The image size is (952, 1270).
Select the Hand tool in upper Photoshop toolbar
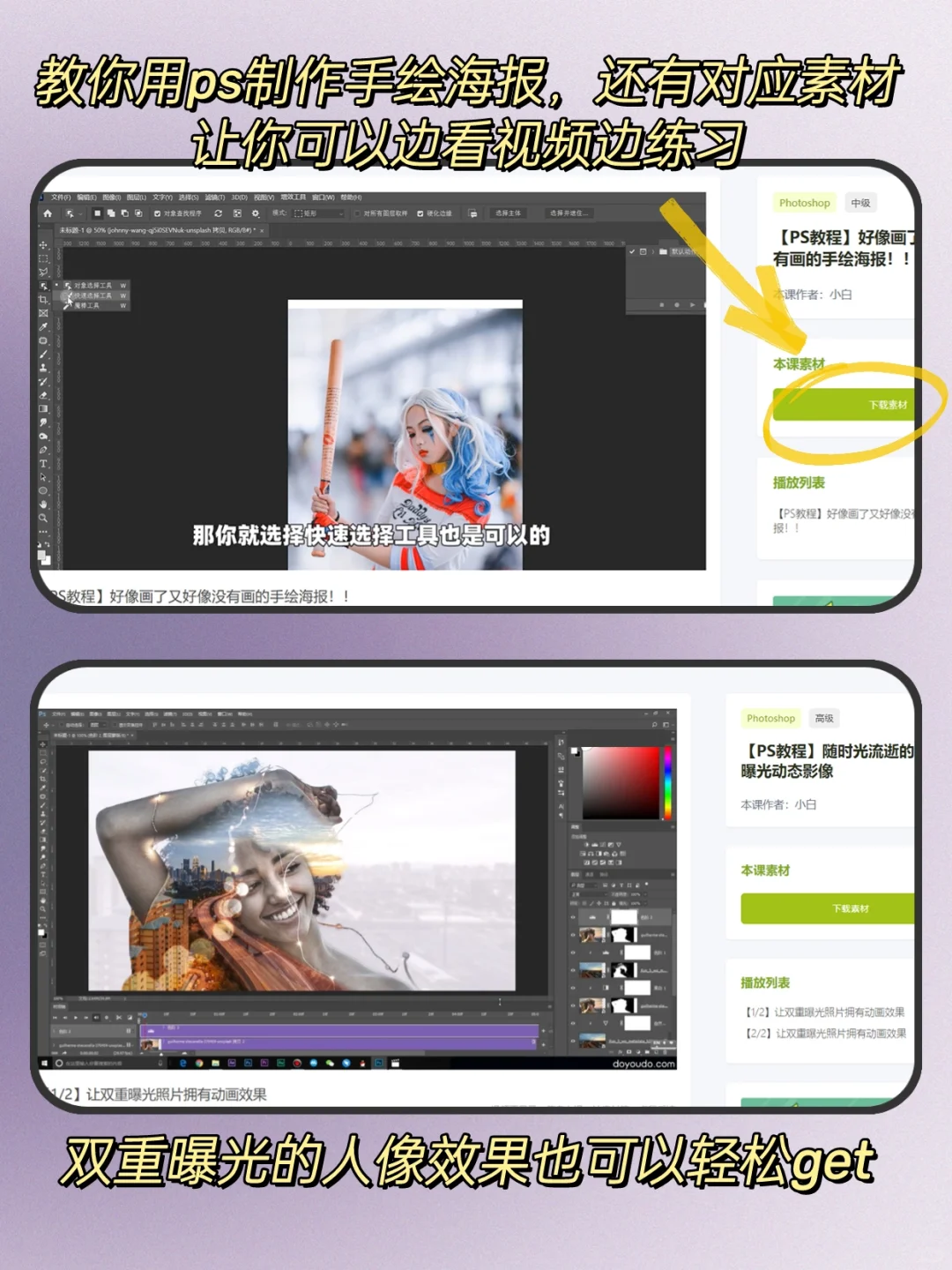(x=43, y=504)
